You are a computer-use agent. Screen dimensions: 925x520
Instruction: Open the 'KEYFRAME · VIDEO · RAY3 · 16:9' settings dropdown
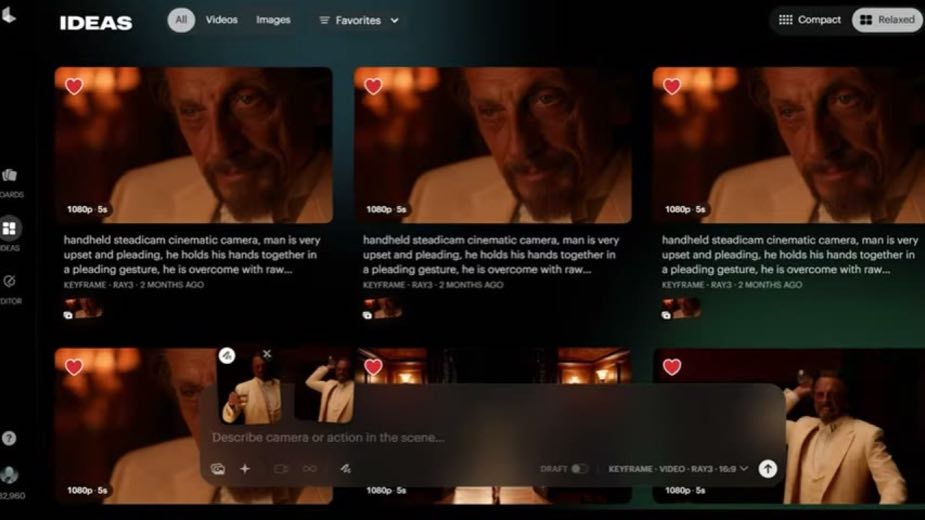click(x=678, y=469)
